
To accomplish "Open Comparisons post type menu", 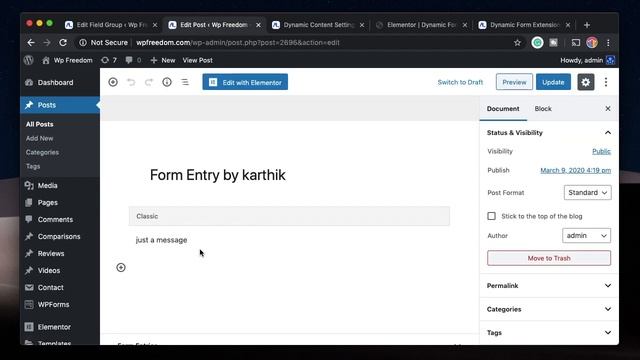I will 60,236.
